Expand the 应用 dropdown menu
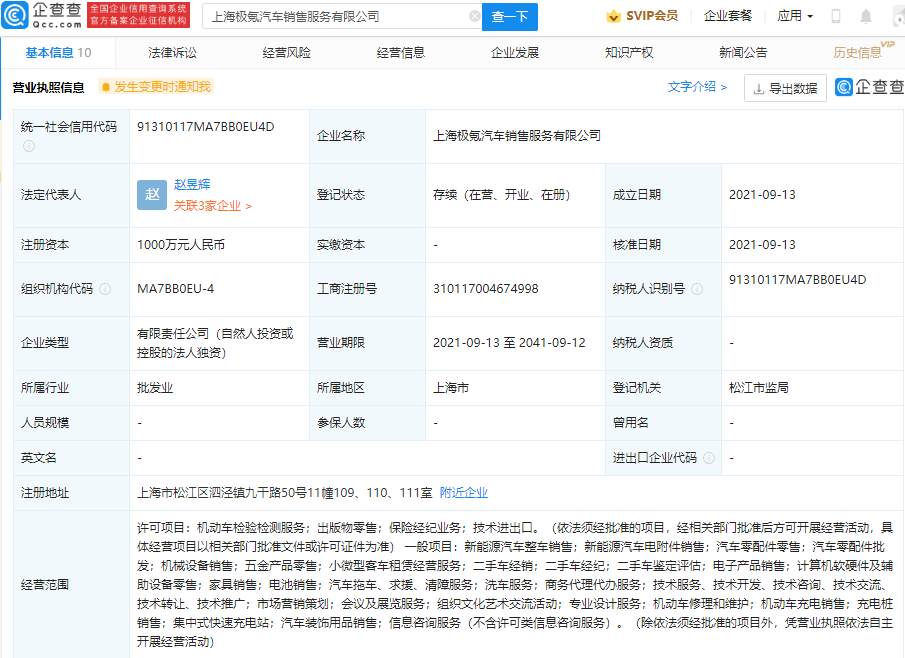This screenshot has height=658, width=905. click(x=795, y=17)
